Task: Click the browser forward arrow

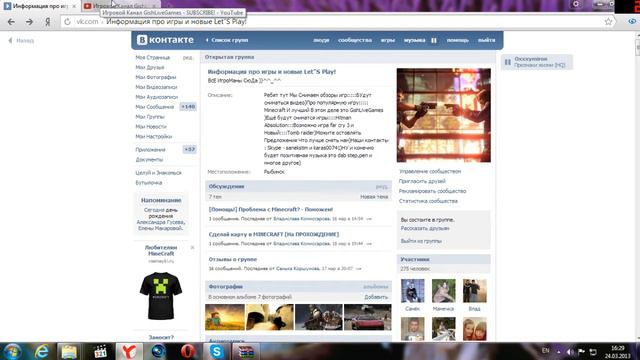Action: click(29, 22)
